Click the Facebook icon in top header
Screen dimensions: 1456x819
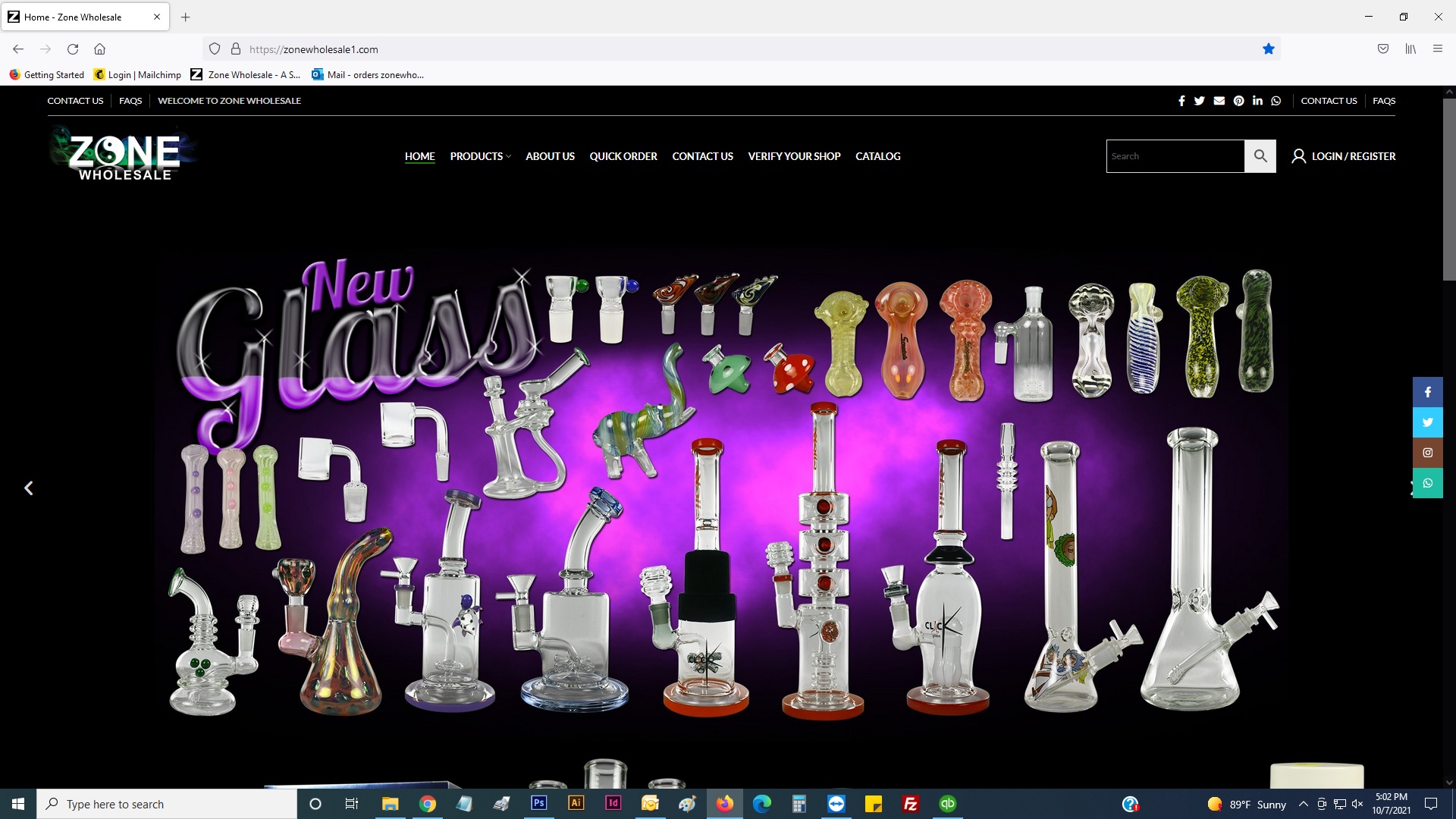(x=1181, y=101)
